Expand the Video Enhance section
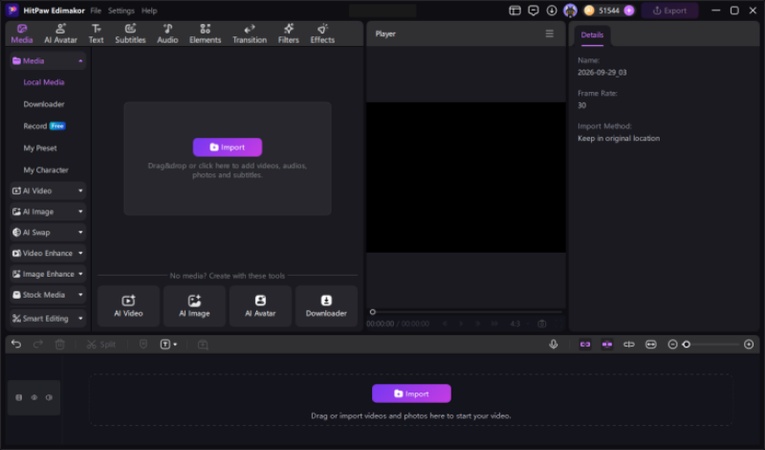Image resolution: width=765 pixels, height=450 pixels. (48, 253)
